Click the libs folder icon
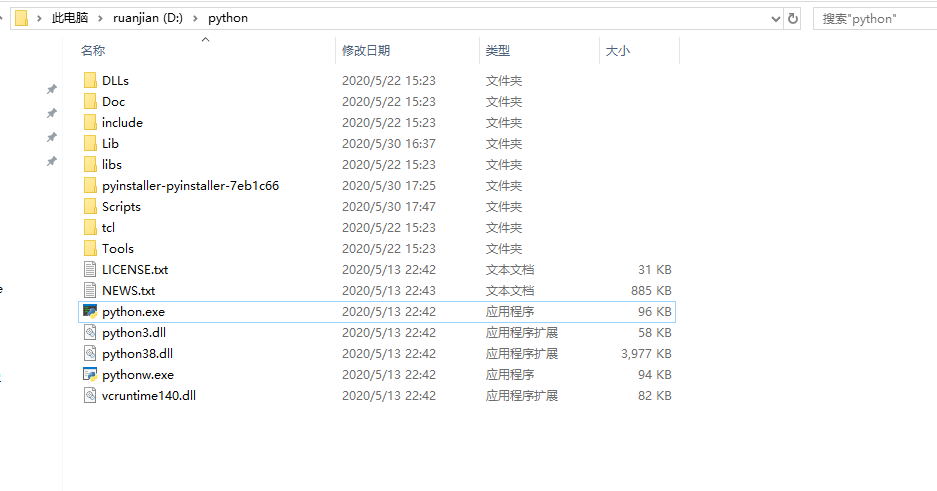 pos(90,164)
